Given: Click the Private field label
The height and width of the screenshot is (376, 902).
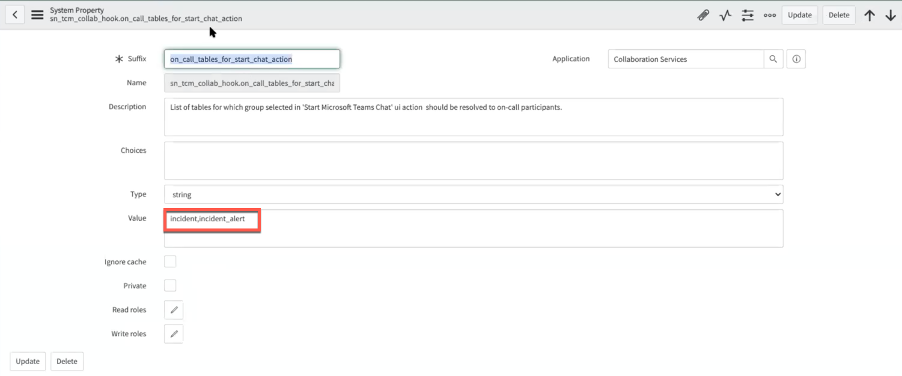Looking at the screenshot, I should [135, 286].
